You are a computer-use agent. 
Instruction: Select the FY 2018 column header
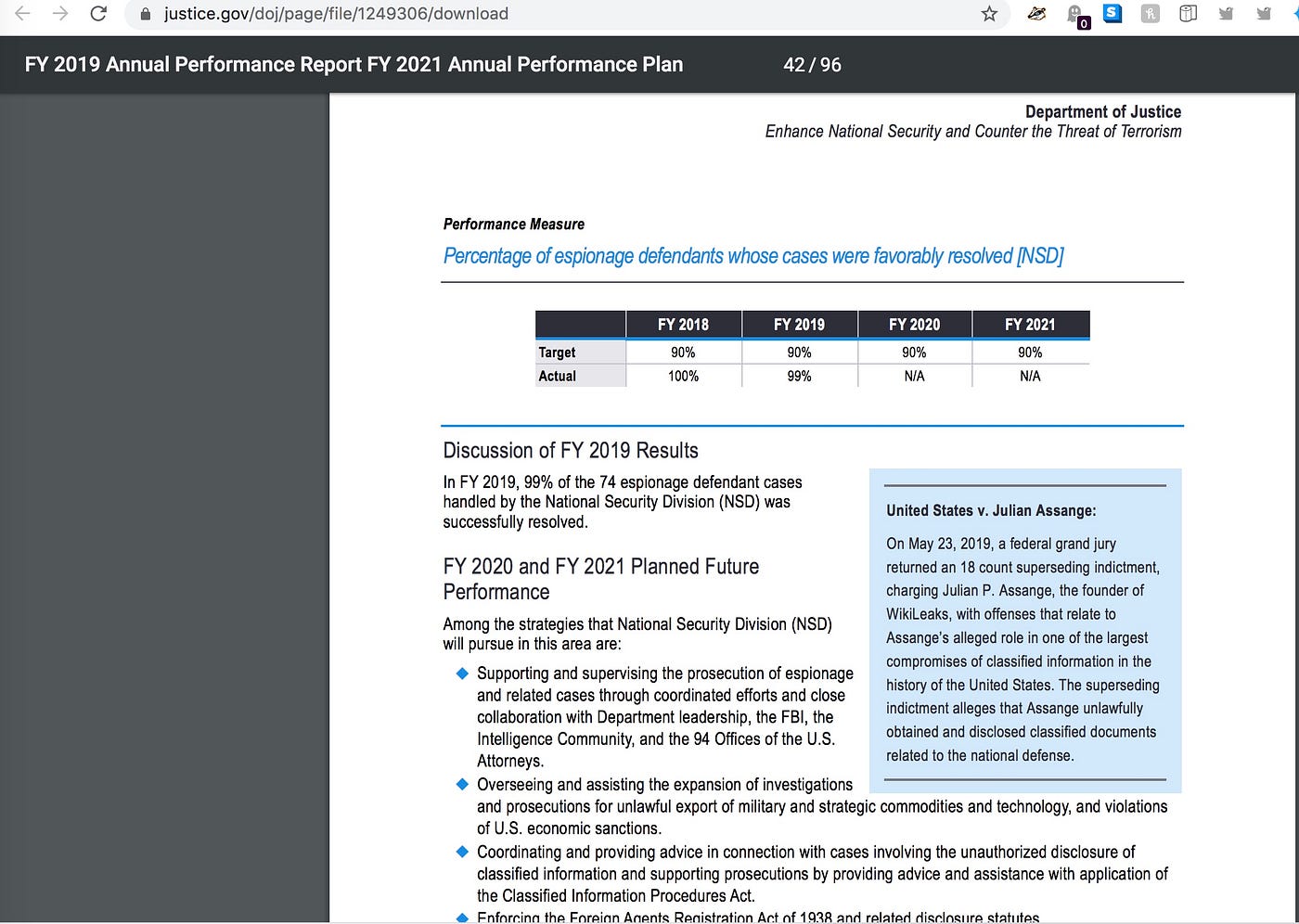pyautogui.click(x=683, y=325)
